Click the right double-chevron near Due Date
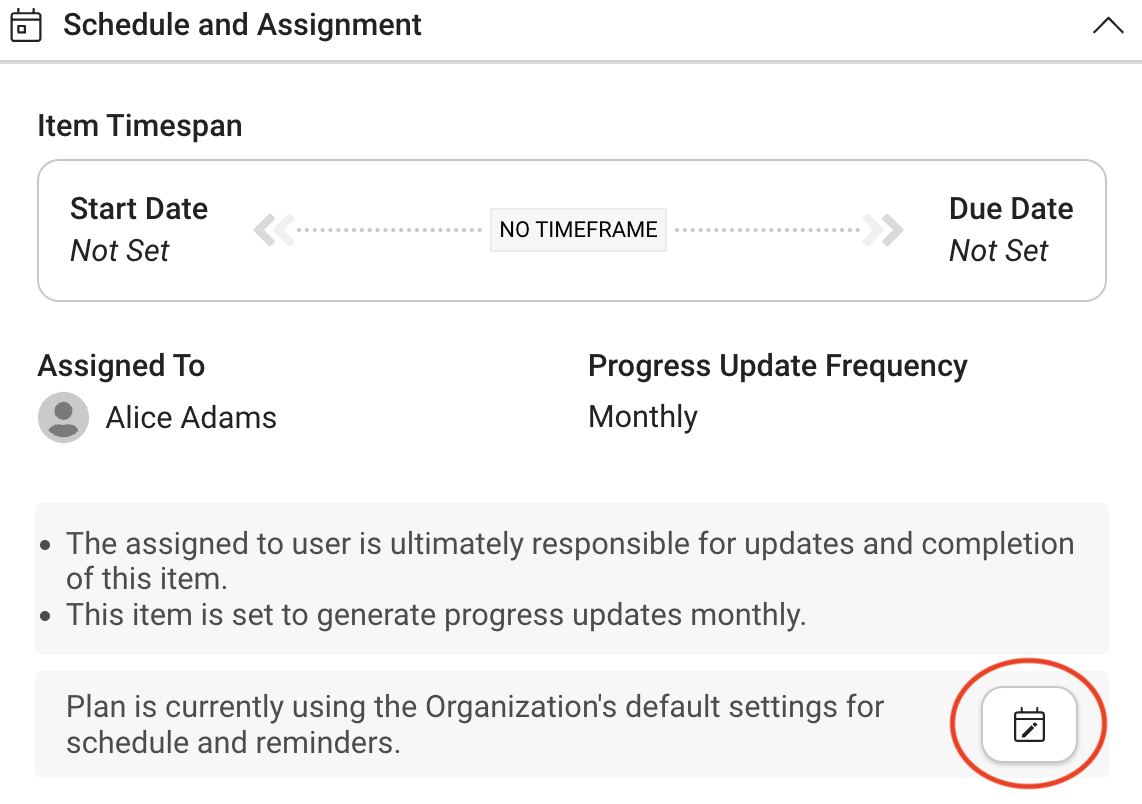1142x804 pixels. point(884,229)
